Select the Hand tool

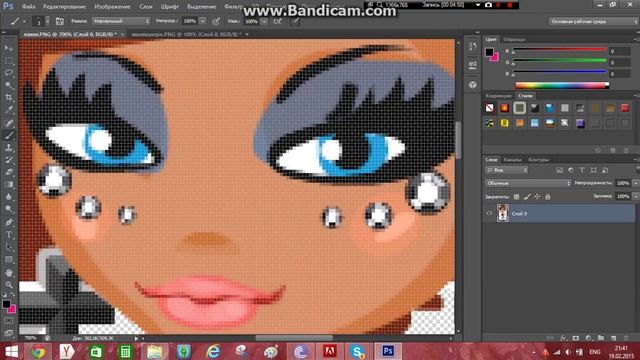click(x=9, y=273)
